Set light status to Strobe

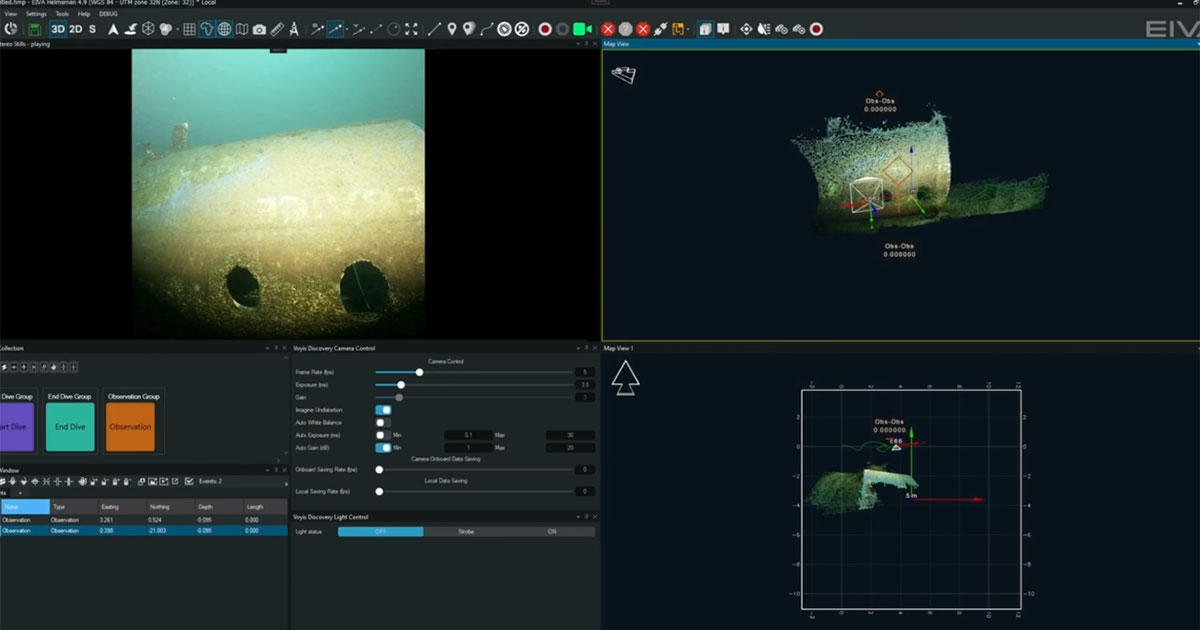click(x=466, y=532)
